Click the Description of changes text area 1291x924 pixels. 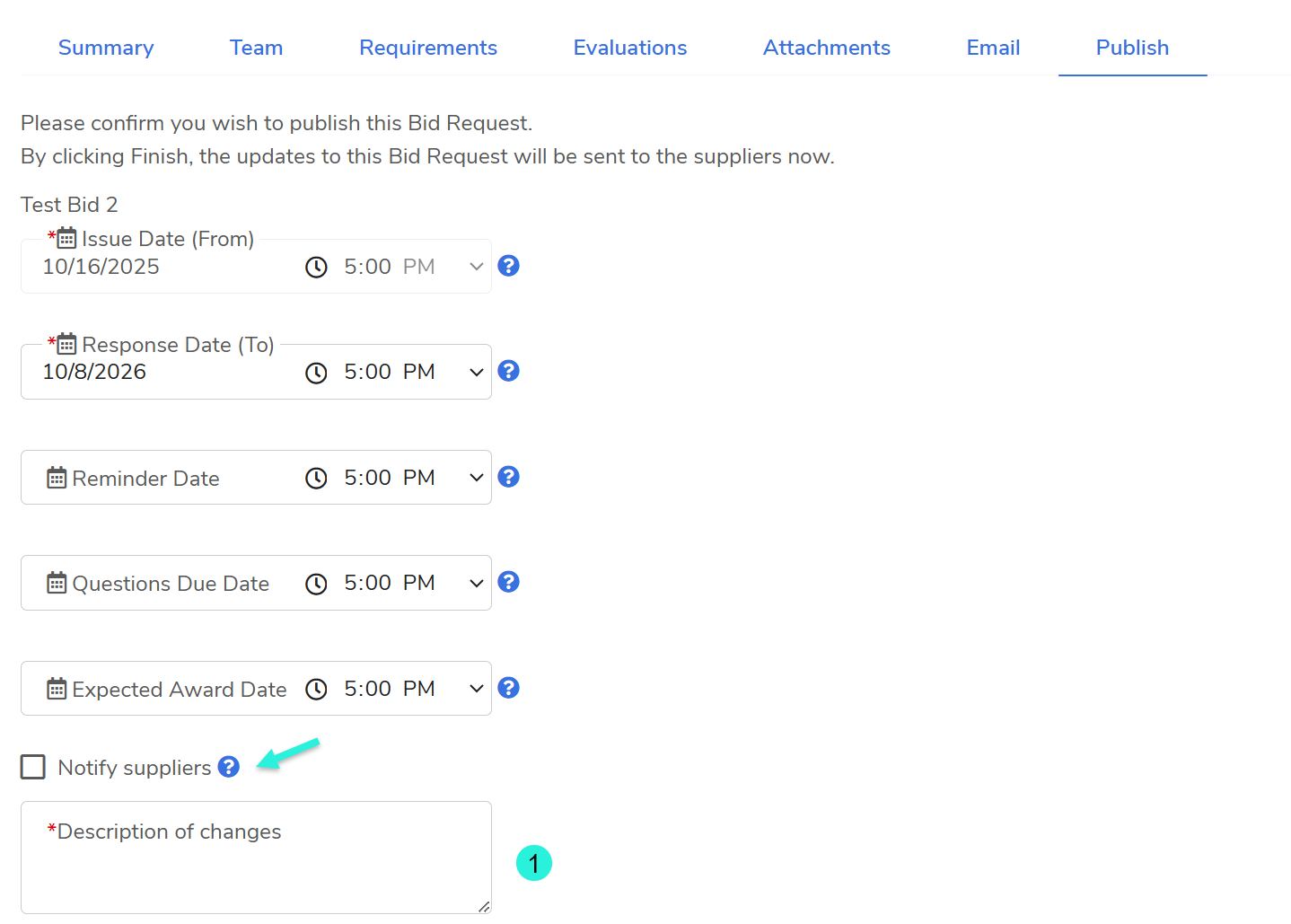click(x=256, y=867)
